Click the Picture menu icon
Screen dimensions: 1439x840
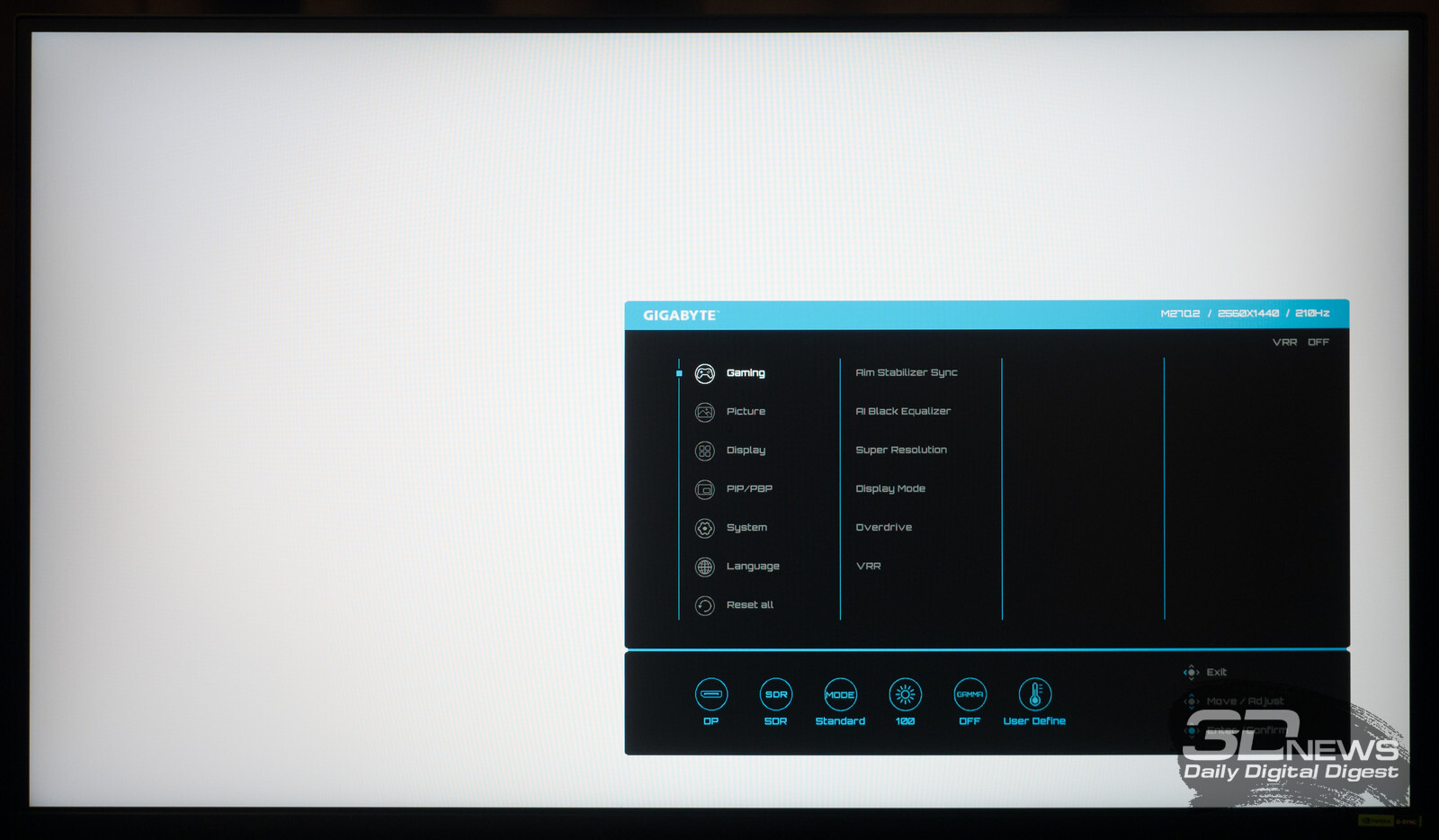tap(705, 412)
